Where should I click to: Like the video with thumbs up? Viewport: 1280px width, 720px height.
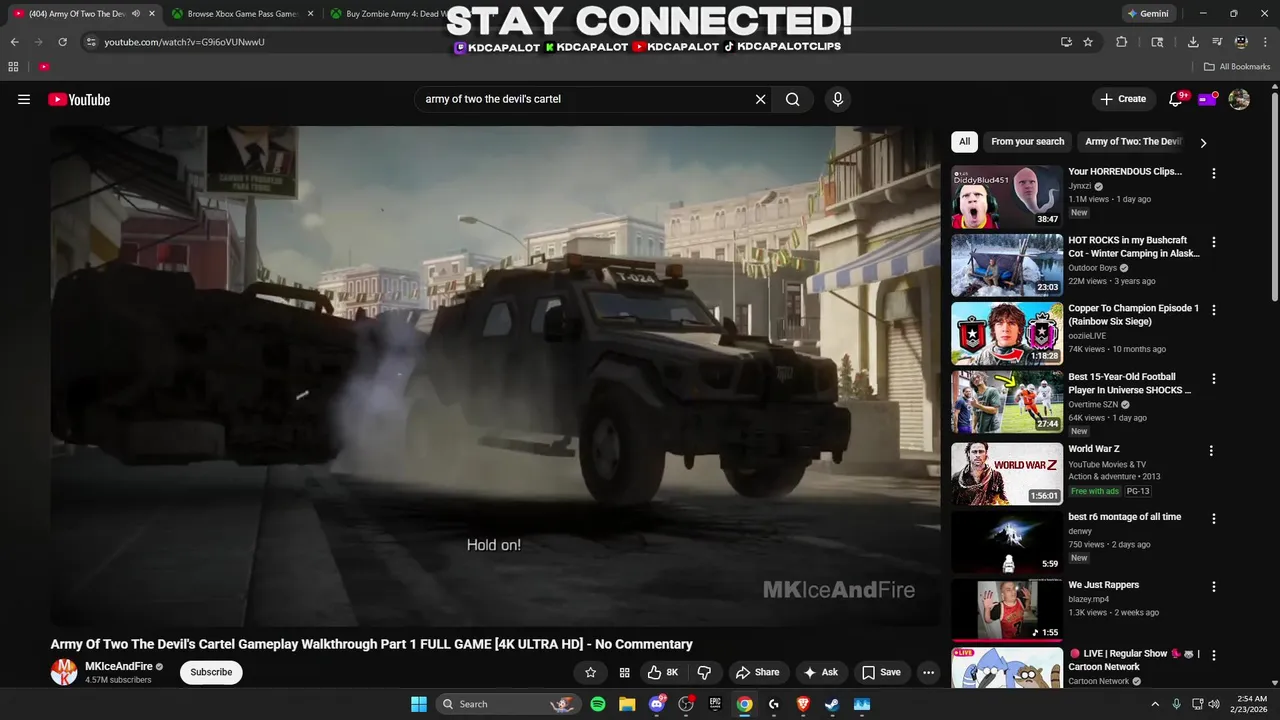click(x=663, y=672)
